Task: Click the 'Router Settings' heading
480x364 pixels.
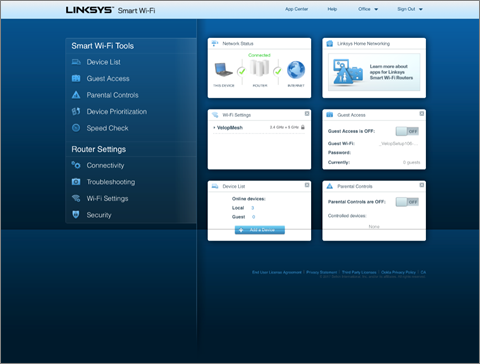Action: coord(99,149)
